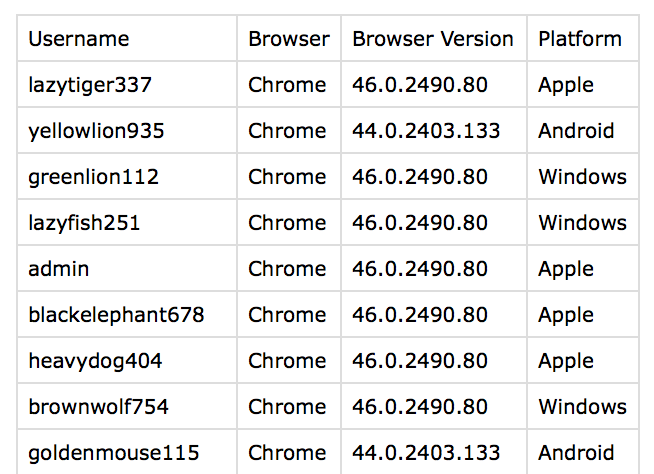
Task: Select the yellowlion935 username cell
Action: (x=127, y=131)
